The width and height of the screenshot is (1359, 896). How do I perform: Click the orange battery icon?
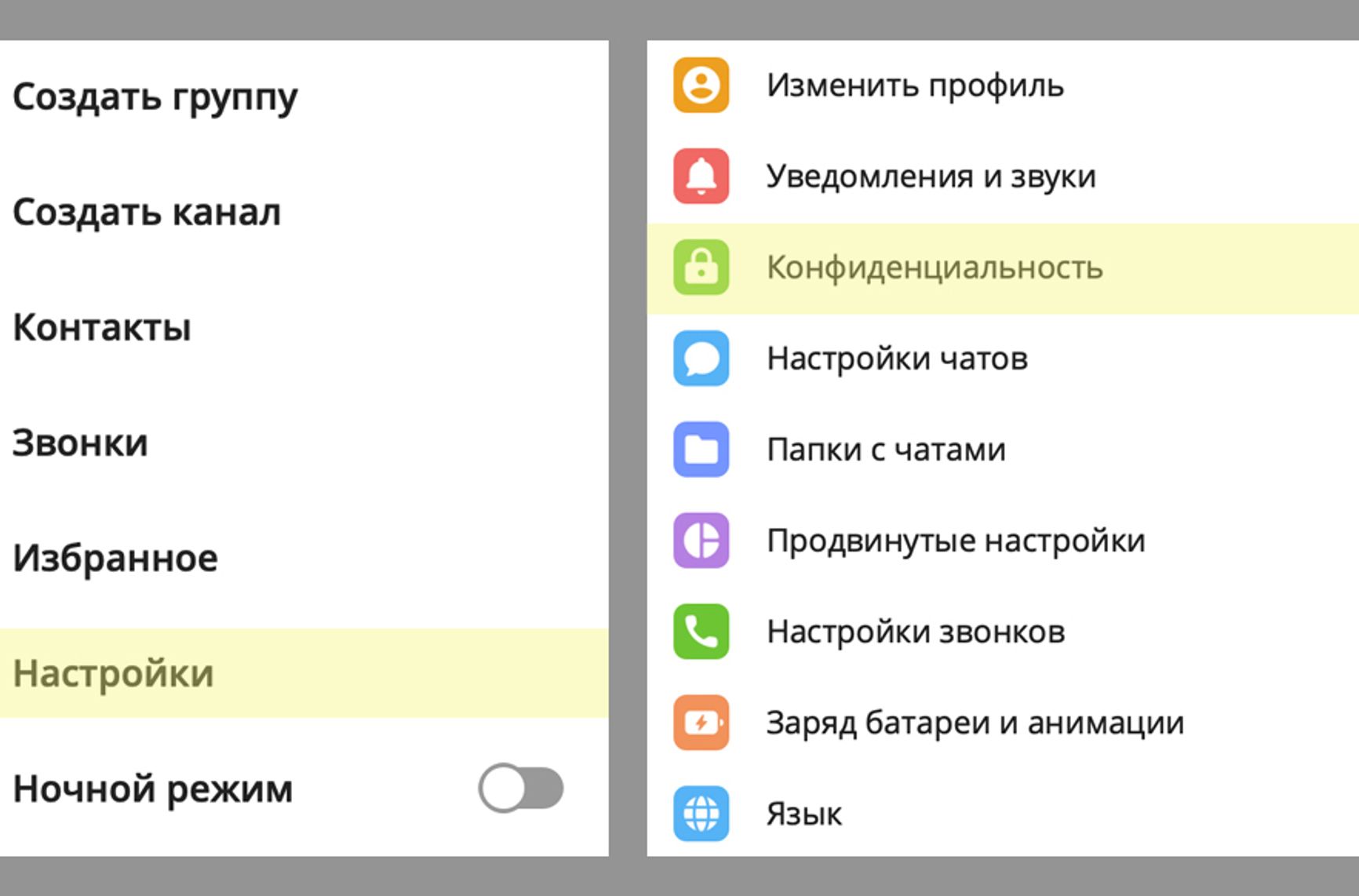pos(701,723)
